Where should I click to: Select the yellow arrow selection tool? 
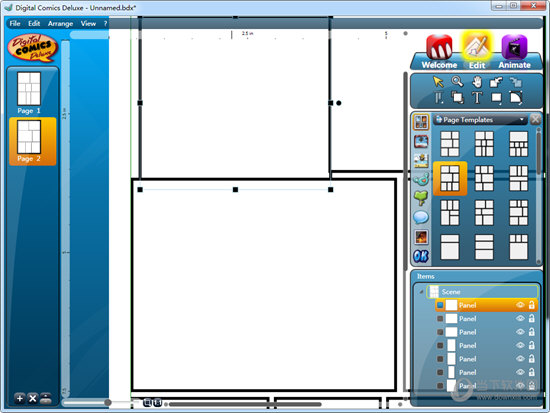pyautogui.click(x=438, y=82)
